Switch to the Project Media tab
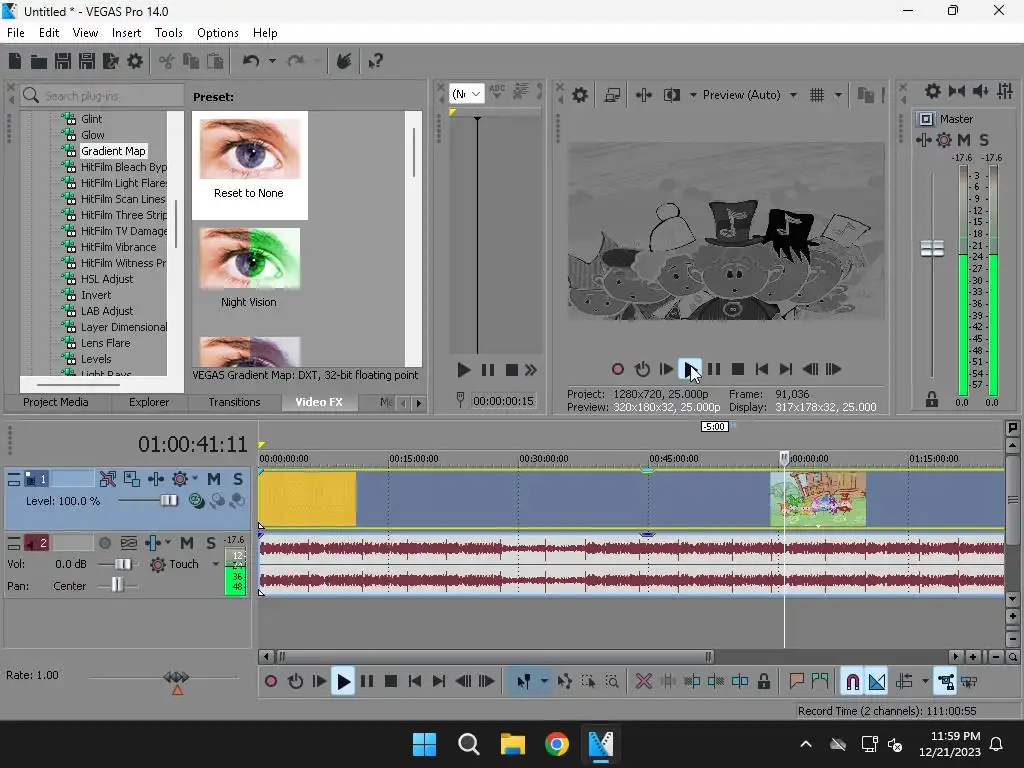The width and height of the screenshot is (1024, 768). [56, 402]
